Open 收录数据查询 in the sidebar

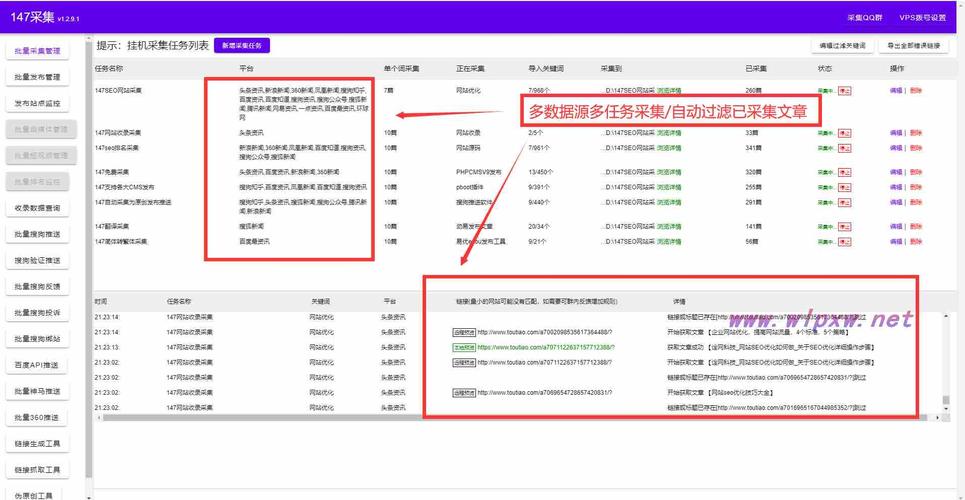click(37, 208)
